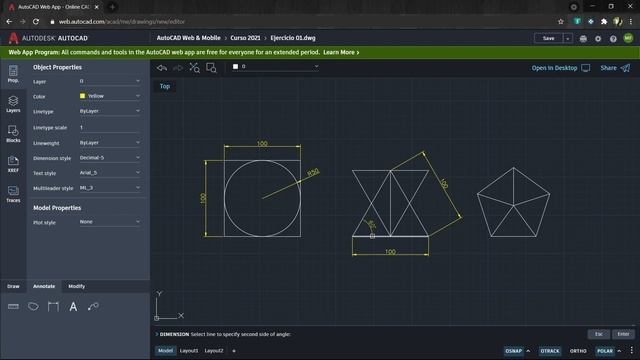Open the XREF panel icon
The image size is (640, 360).
(x=13, y=164)
